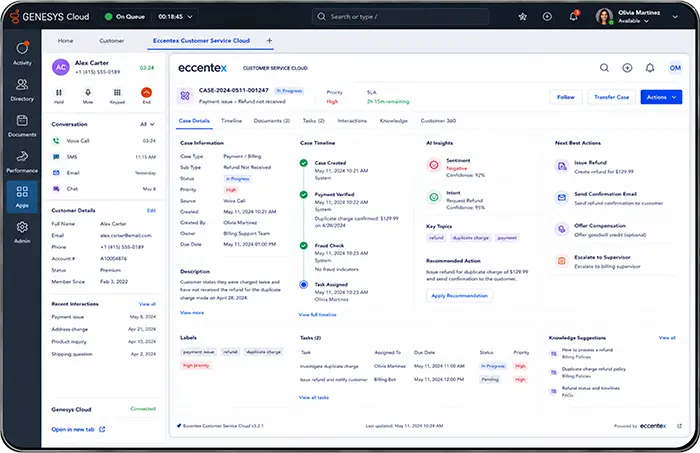Open the 'How to process a refund' article
The image size is (700, 453).
pyautogui.click(x=587, y=350)
